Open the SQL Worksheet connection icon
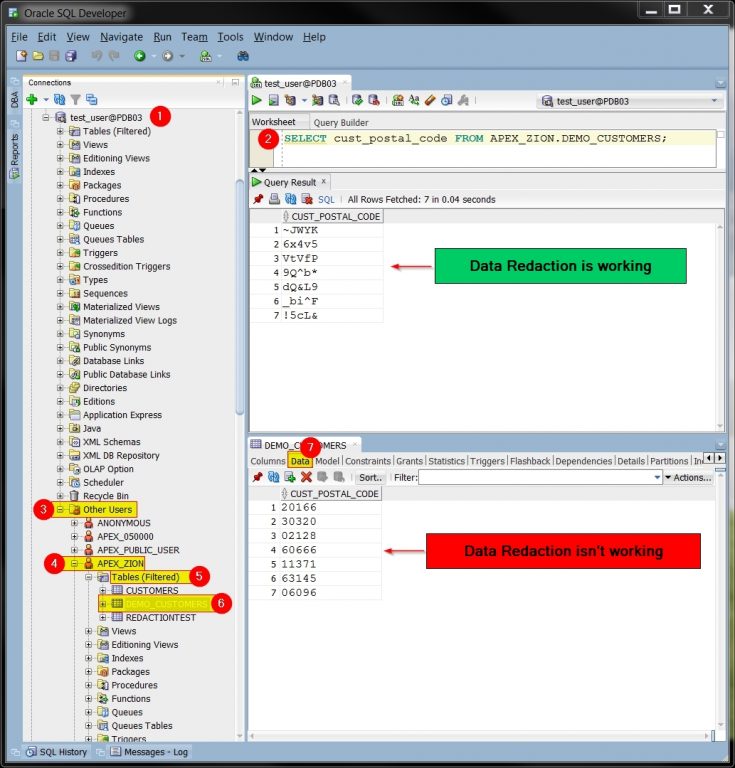Viewport: 735px width, 768px height. [x=206, y=56]
